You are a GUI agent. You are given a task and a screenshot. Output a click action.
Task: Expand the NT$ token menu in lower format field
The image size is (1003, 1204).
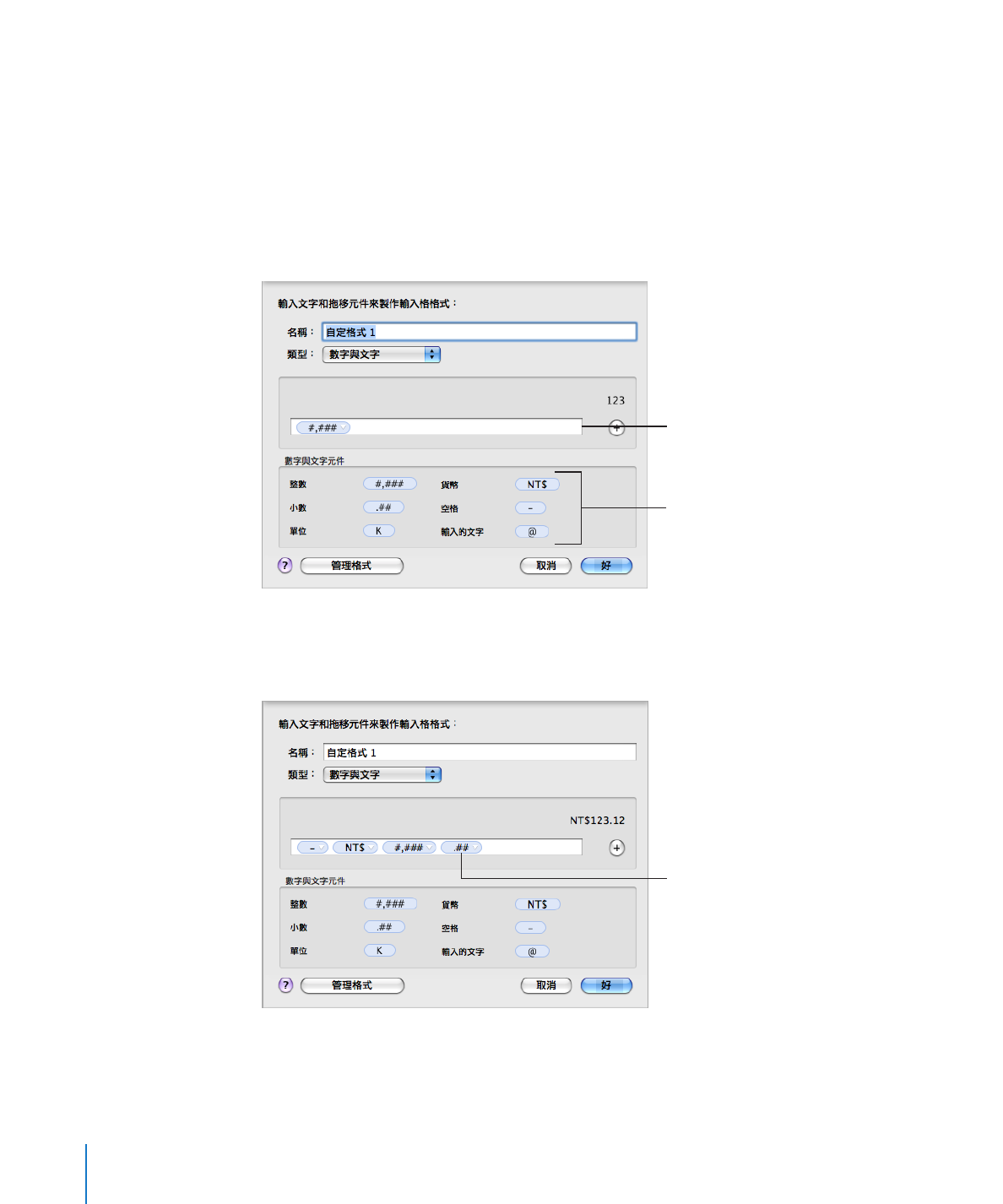(x=371, y=848)
